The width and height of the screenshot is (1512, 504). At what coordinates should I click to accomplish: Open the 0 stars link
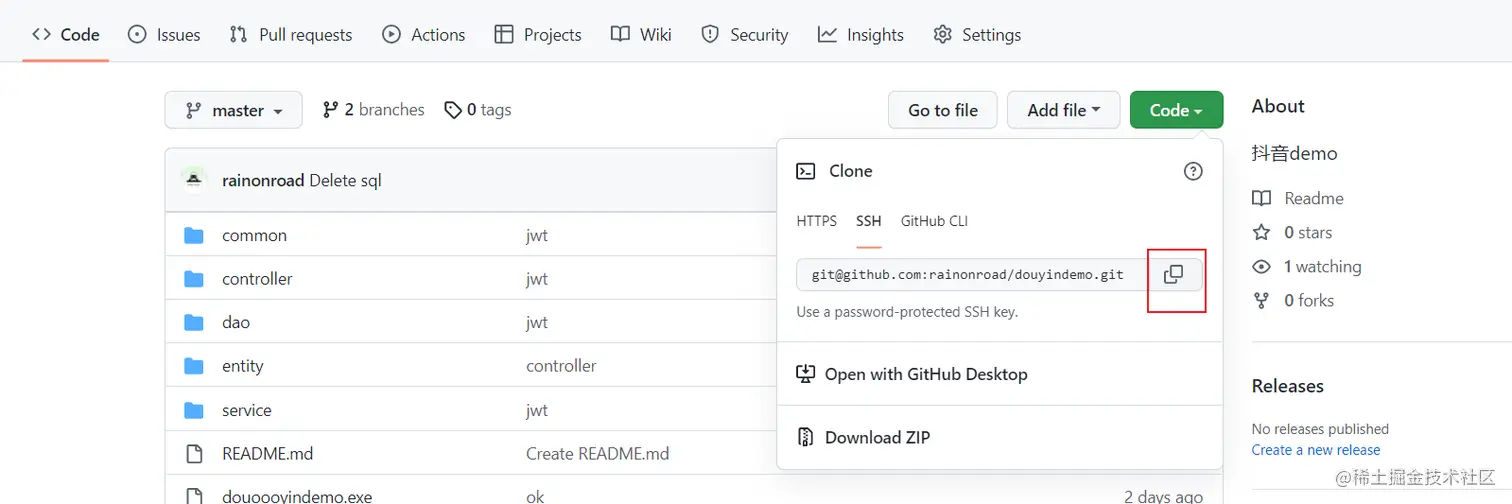point(1292,232)
